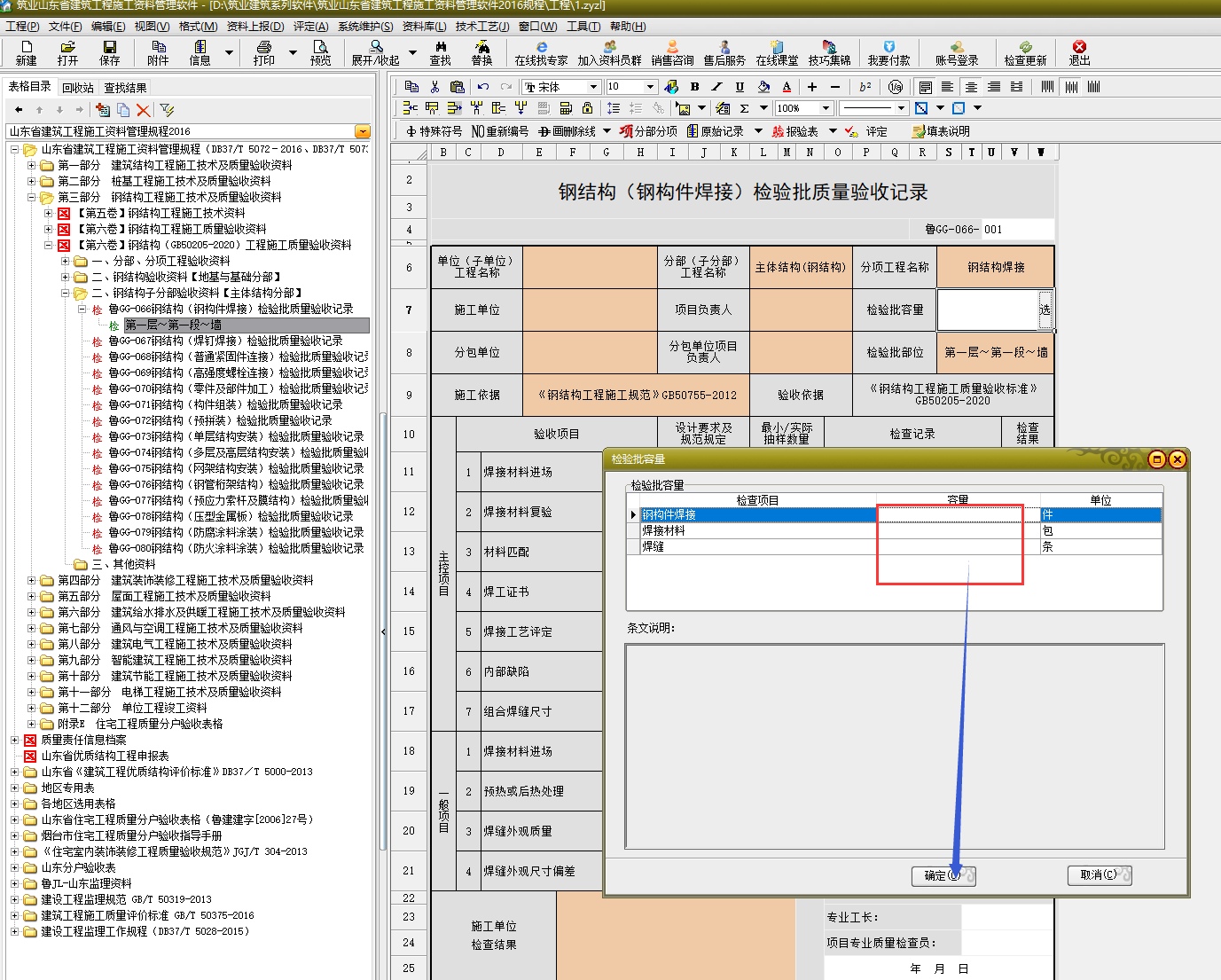Open the 资料库(L) menu

pos(425,26)
